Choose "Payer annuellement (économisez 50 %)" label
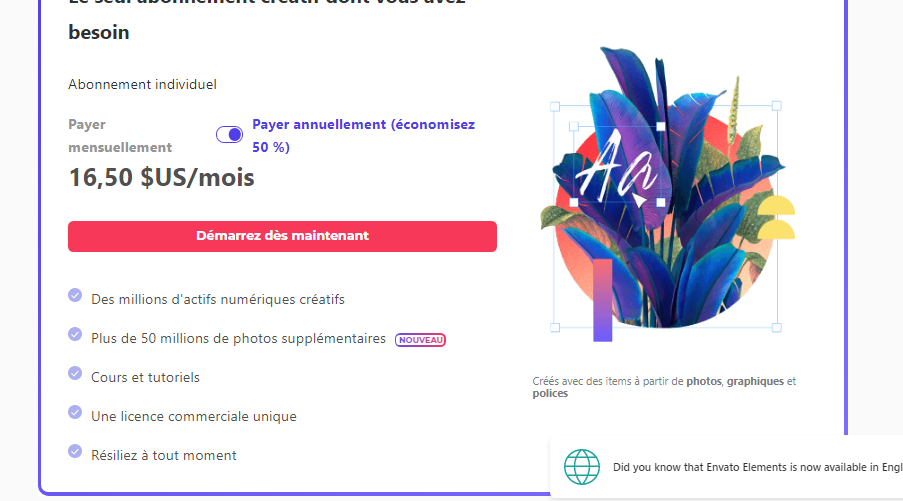This screenshot has width=903, height=501. pyautogui.click(x=363, y=135)
